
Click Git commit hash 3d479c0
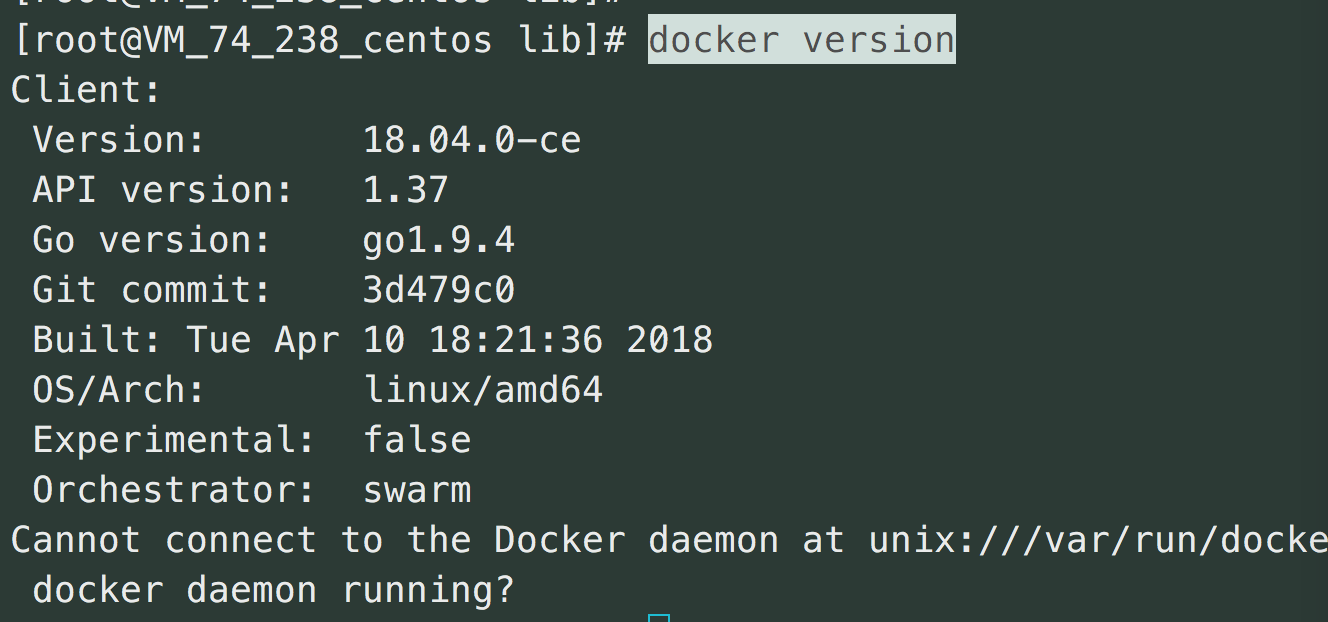click(x=439, y=290)
